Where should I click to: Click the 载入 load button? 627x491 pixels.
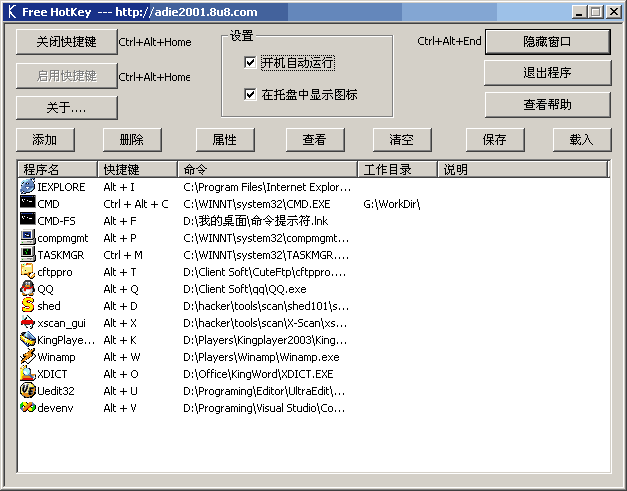(x=582, y=140)
